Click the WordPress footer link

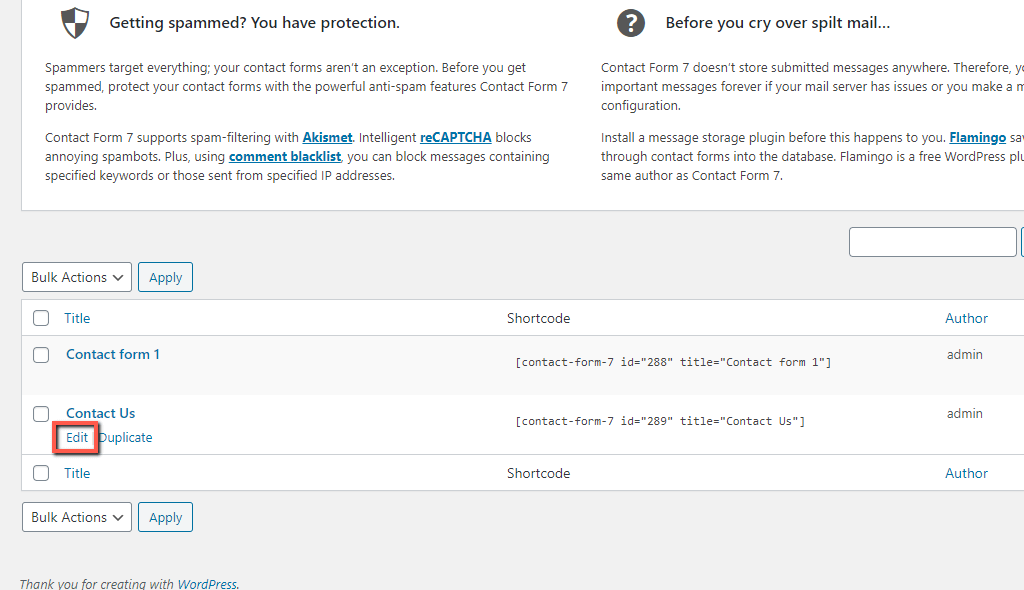point(207,583)
